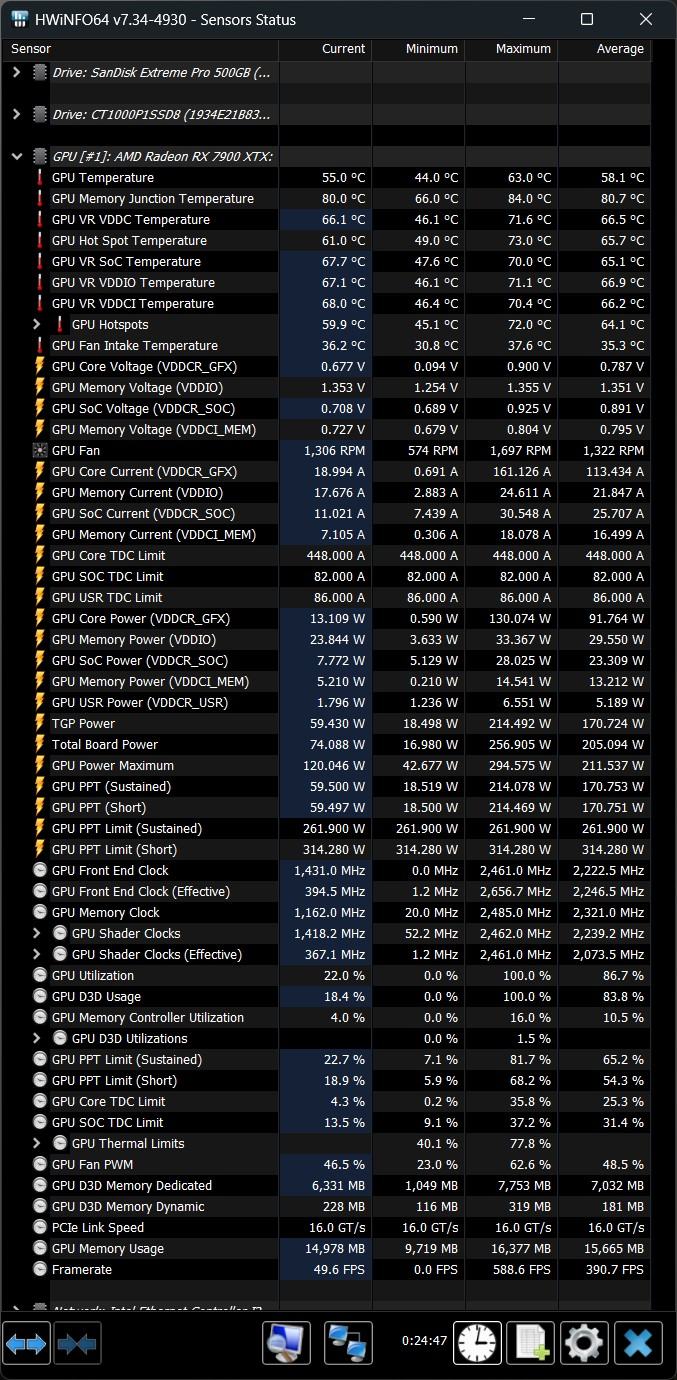Select the GPU D3D Memory Dynamic row
Screen dimensions: 677x1380
click(x=326, y=1206)
